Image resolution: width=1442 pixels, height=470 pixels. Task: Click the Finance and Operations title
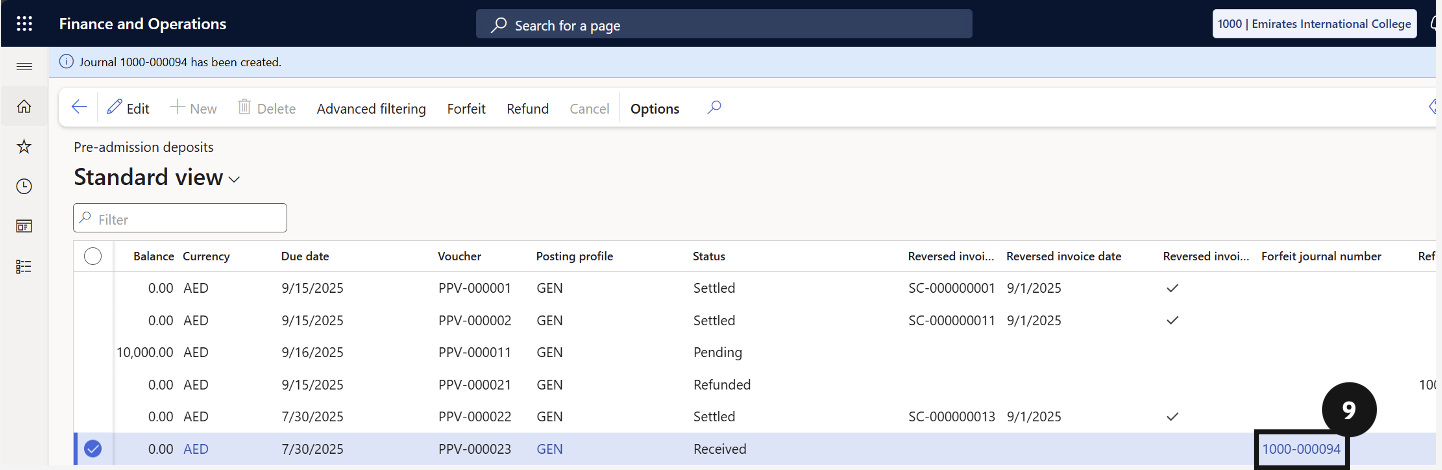143,24
